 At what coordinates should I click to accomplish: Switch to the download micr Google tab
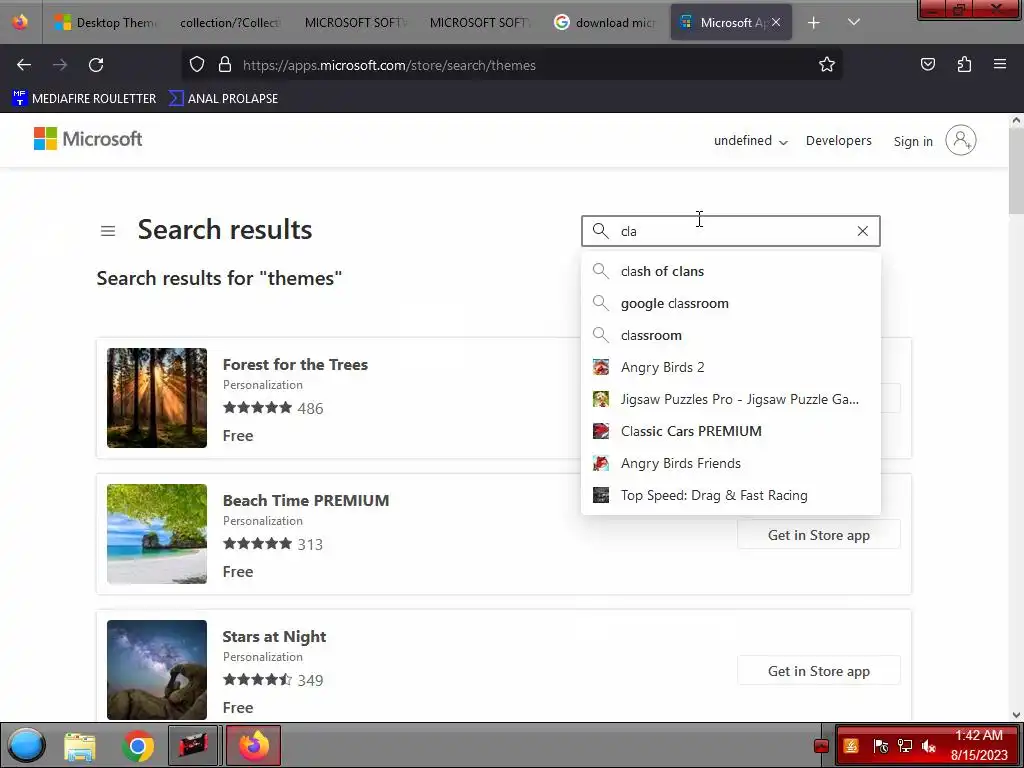point(605,23)
